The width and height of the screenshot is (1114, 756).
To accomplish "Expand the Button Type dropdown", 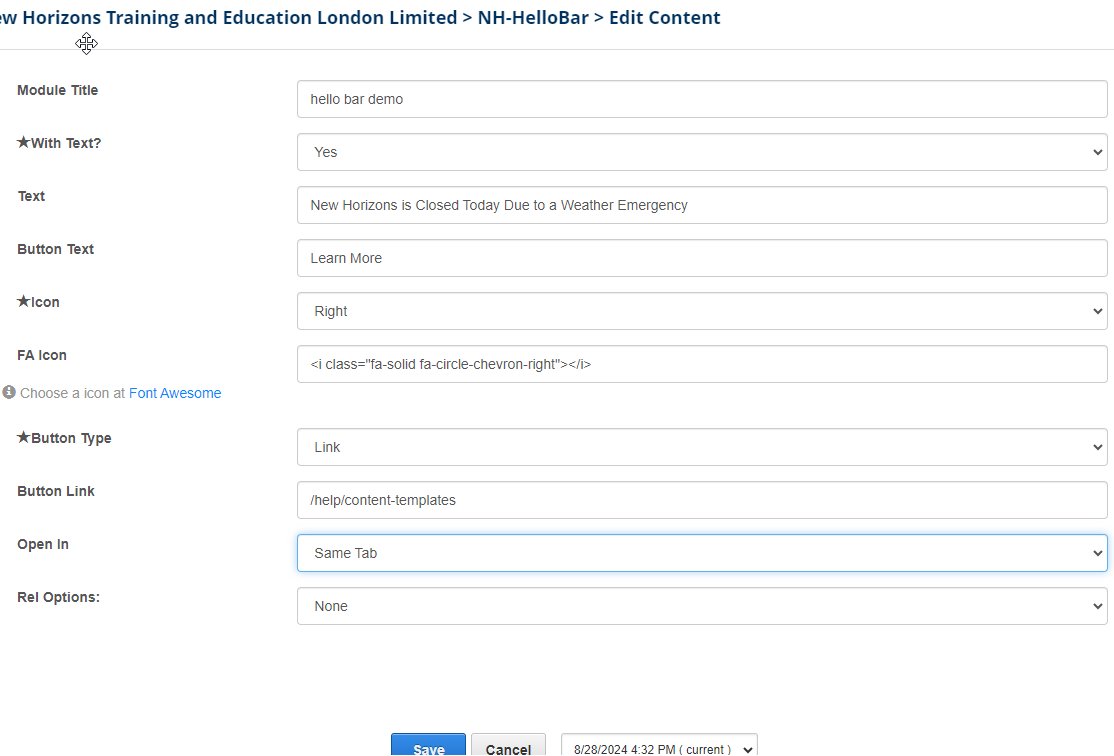I will pyautogui.click(x=701, y=447).
